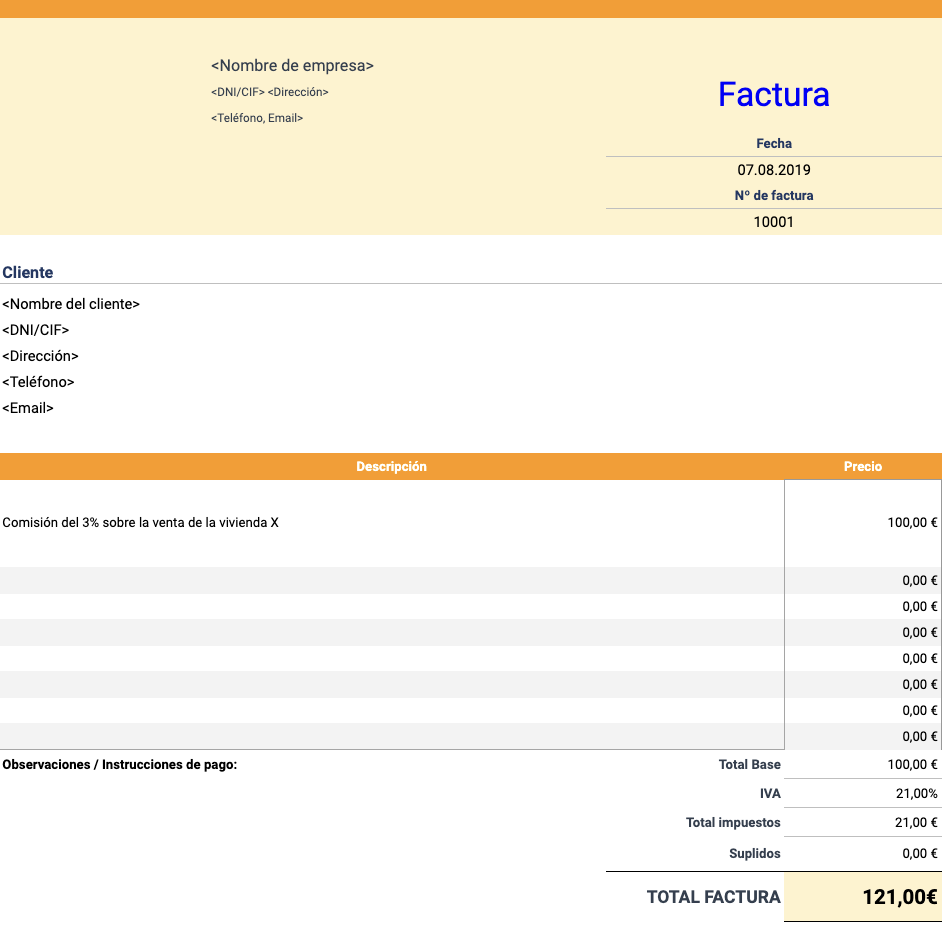Select the <Nombre de empresa> placeholder
Image resolution: width=946 pixels, height=928 pixels.
coord(292,65)
